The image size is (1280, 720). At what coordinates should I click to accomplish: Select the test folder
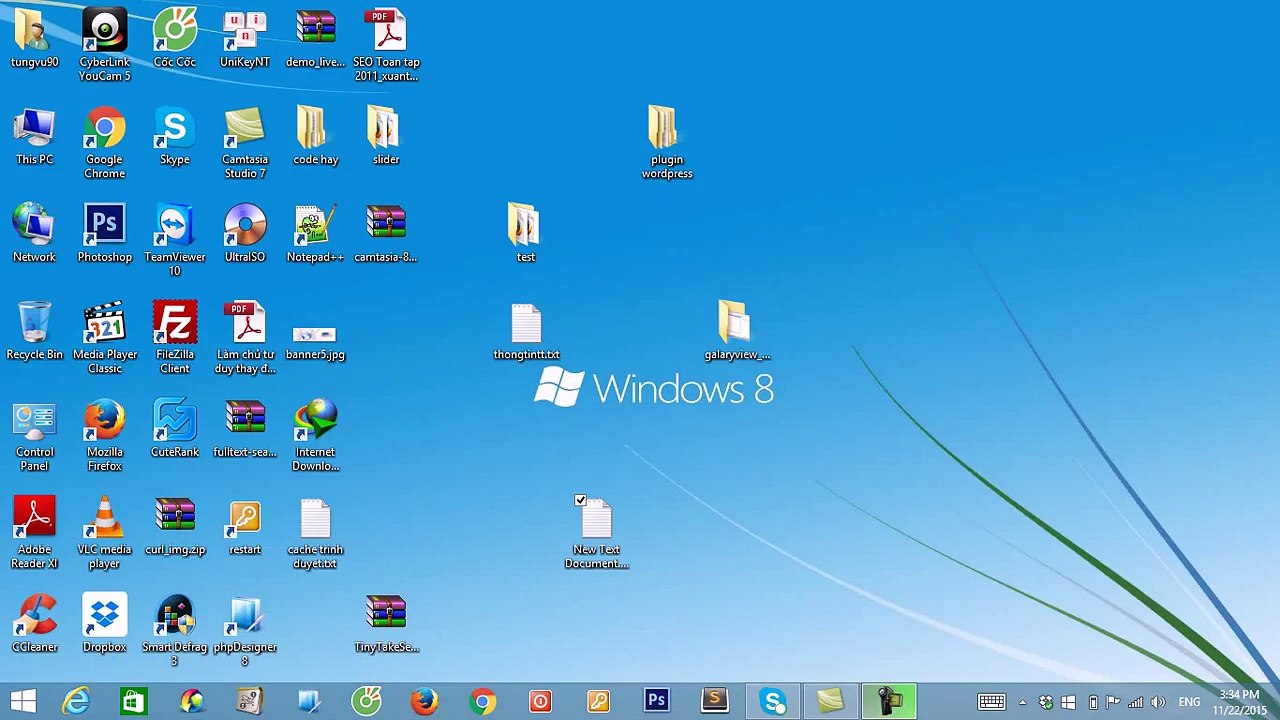(525, 234)
